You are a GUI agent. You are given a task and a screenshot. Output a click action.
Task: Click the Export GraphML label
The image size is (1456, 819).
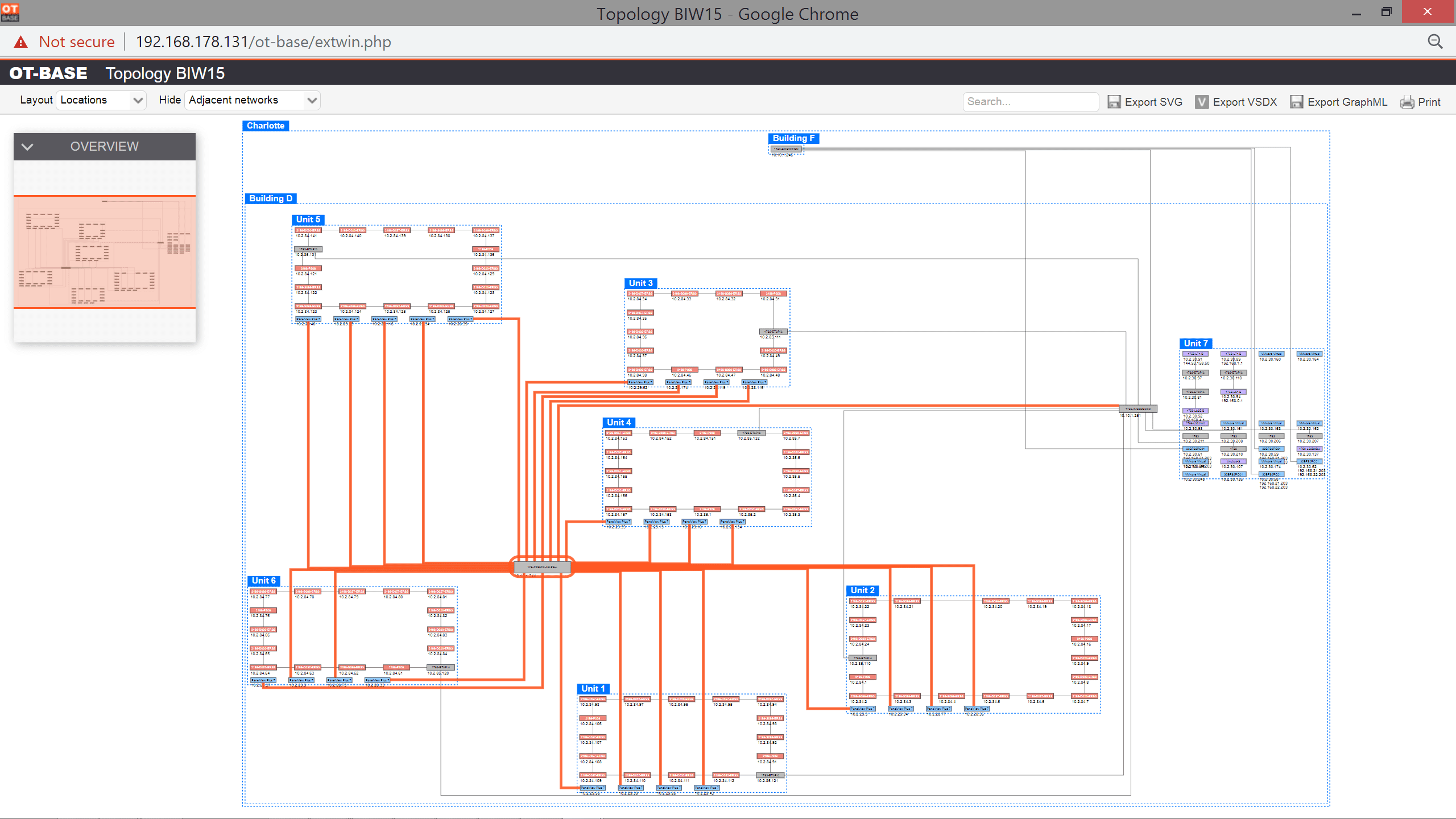[1347, 102]
